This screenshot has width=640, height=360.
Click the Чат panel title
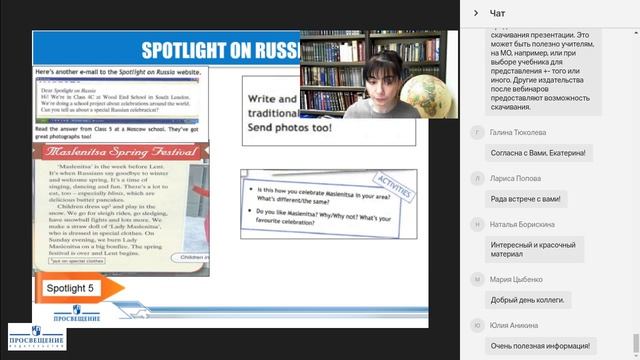point(497,13)
